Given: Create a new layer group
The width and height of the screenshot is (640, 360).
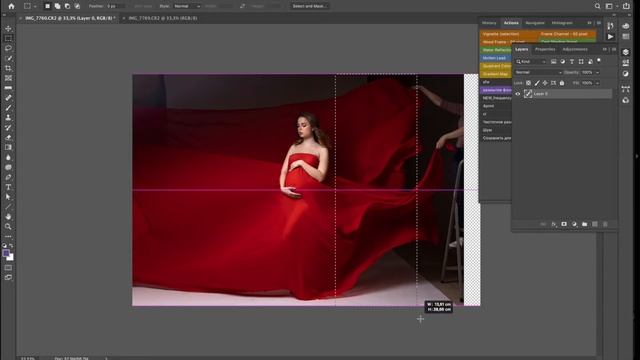Looking at the screenshot, I should coord(584,224).
